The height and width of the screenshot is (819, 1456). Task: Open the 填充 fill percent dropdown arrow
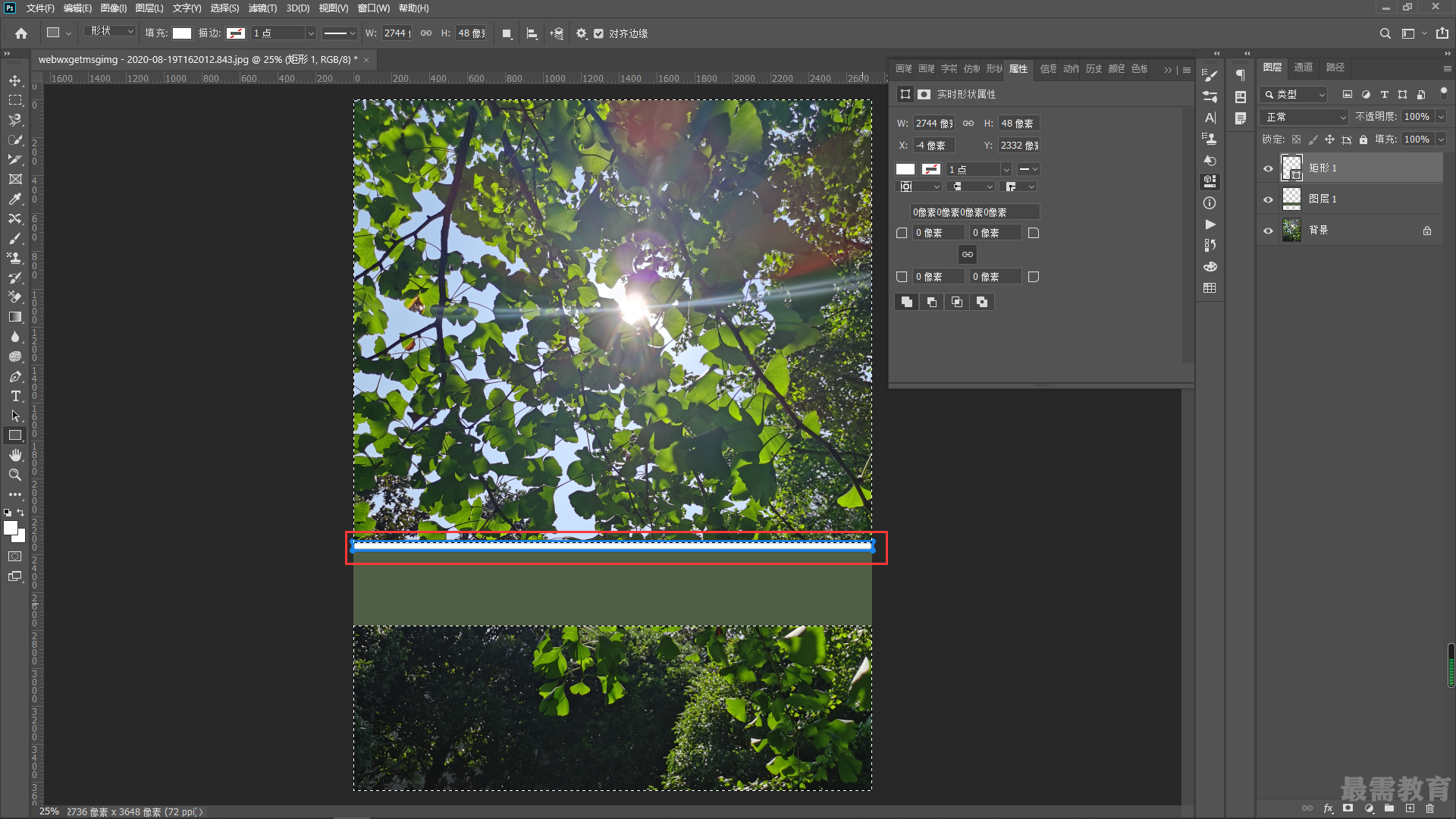point(1441,140)
